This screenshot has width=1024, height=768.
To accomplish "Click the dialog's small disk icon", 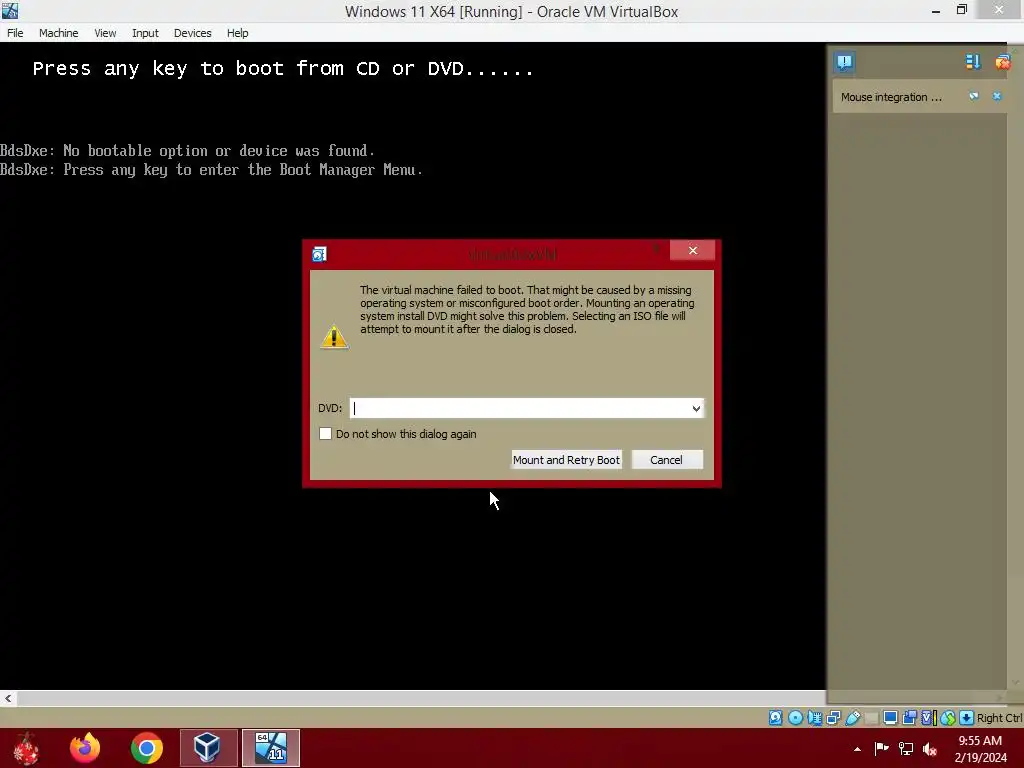I will click(319, 254).
